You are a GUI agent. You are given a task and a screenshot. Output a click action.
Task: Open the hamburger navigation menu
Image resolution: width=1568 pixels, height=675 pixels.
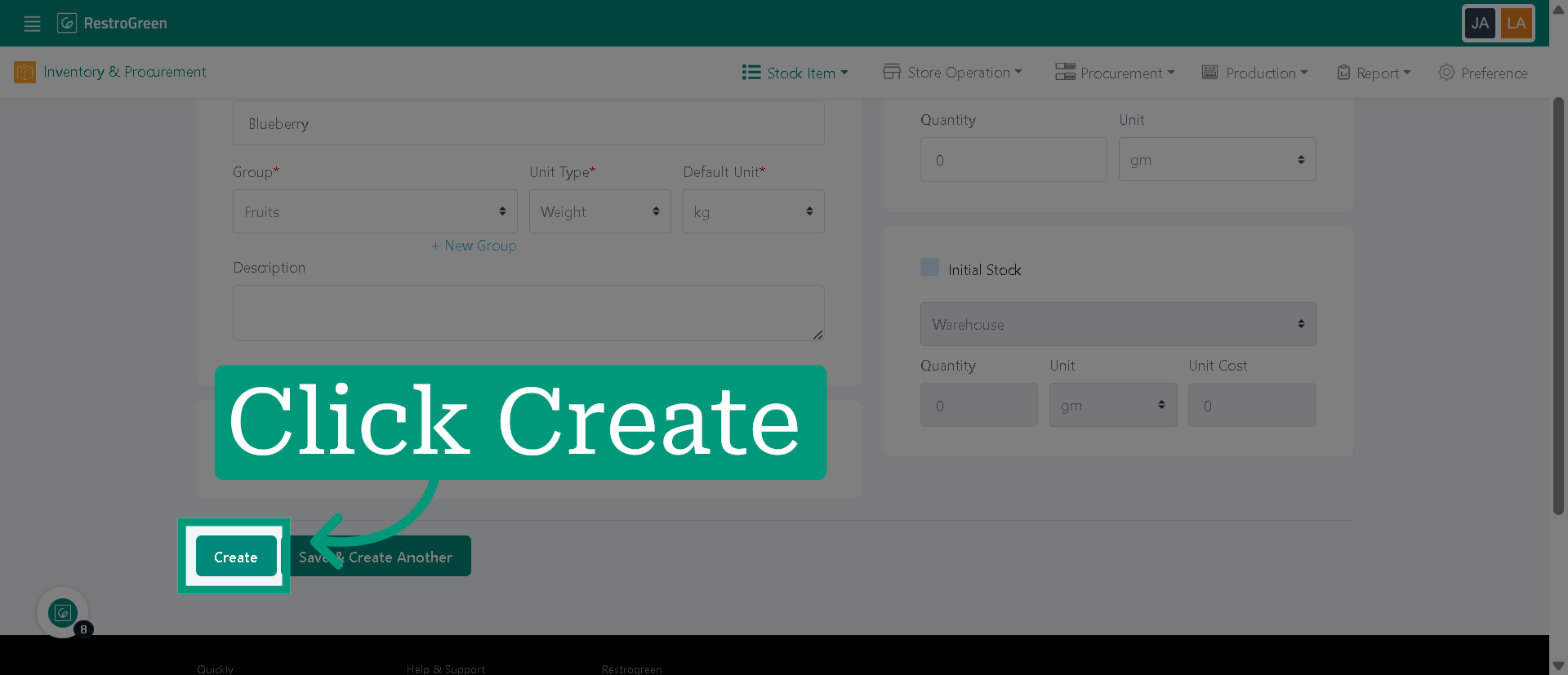click(x=32, y=24)
